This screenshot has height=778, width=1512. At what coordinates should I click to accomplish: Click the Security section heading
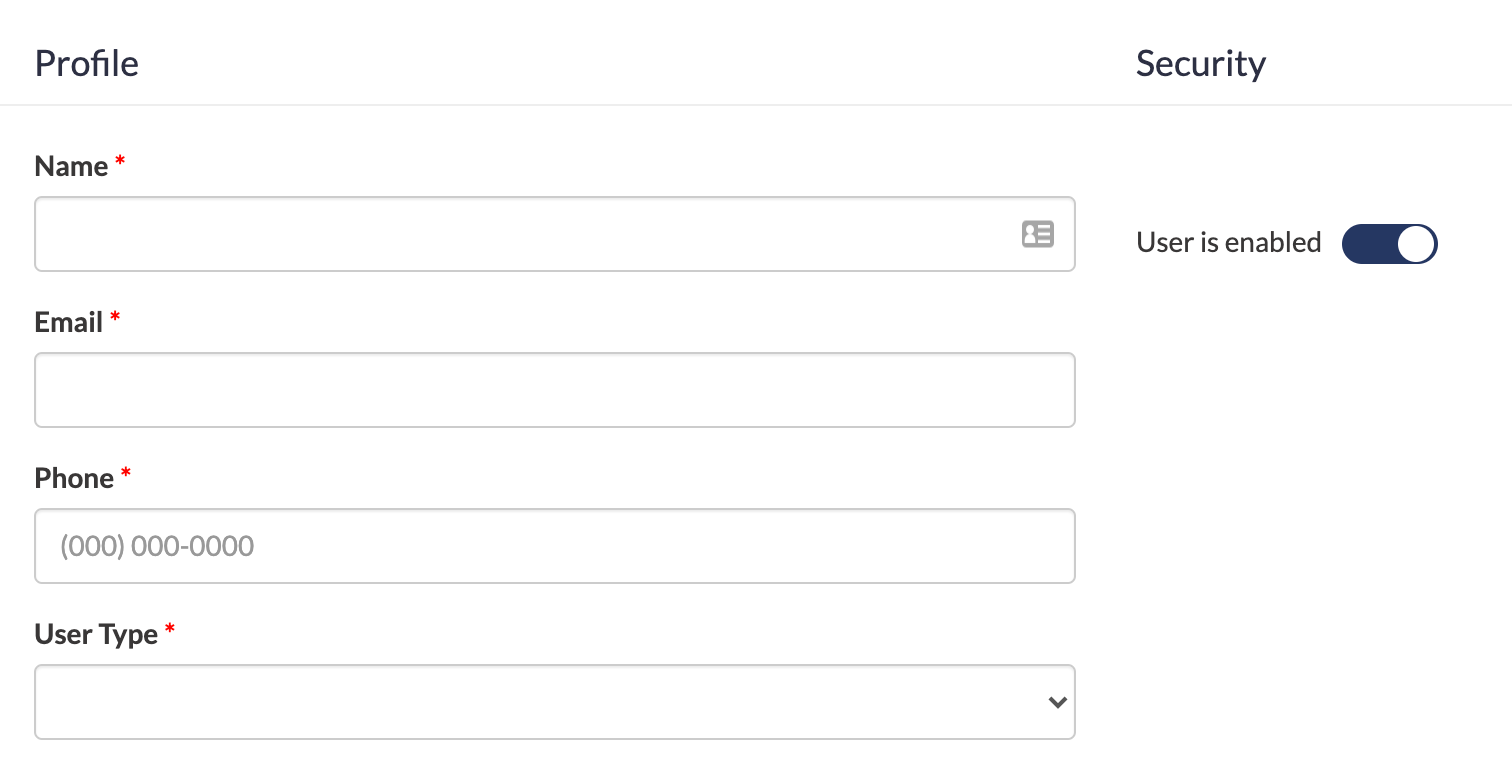point(1201,63)
